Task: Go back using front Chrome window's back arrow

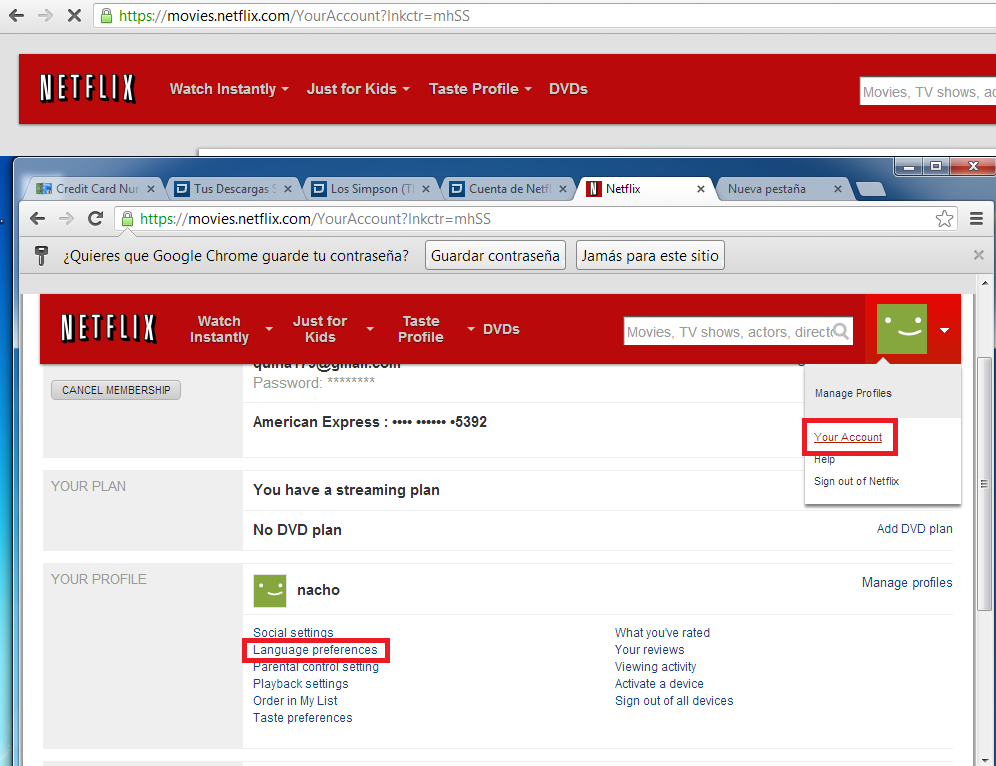Action: tap(37, 219)
